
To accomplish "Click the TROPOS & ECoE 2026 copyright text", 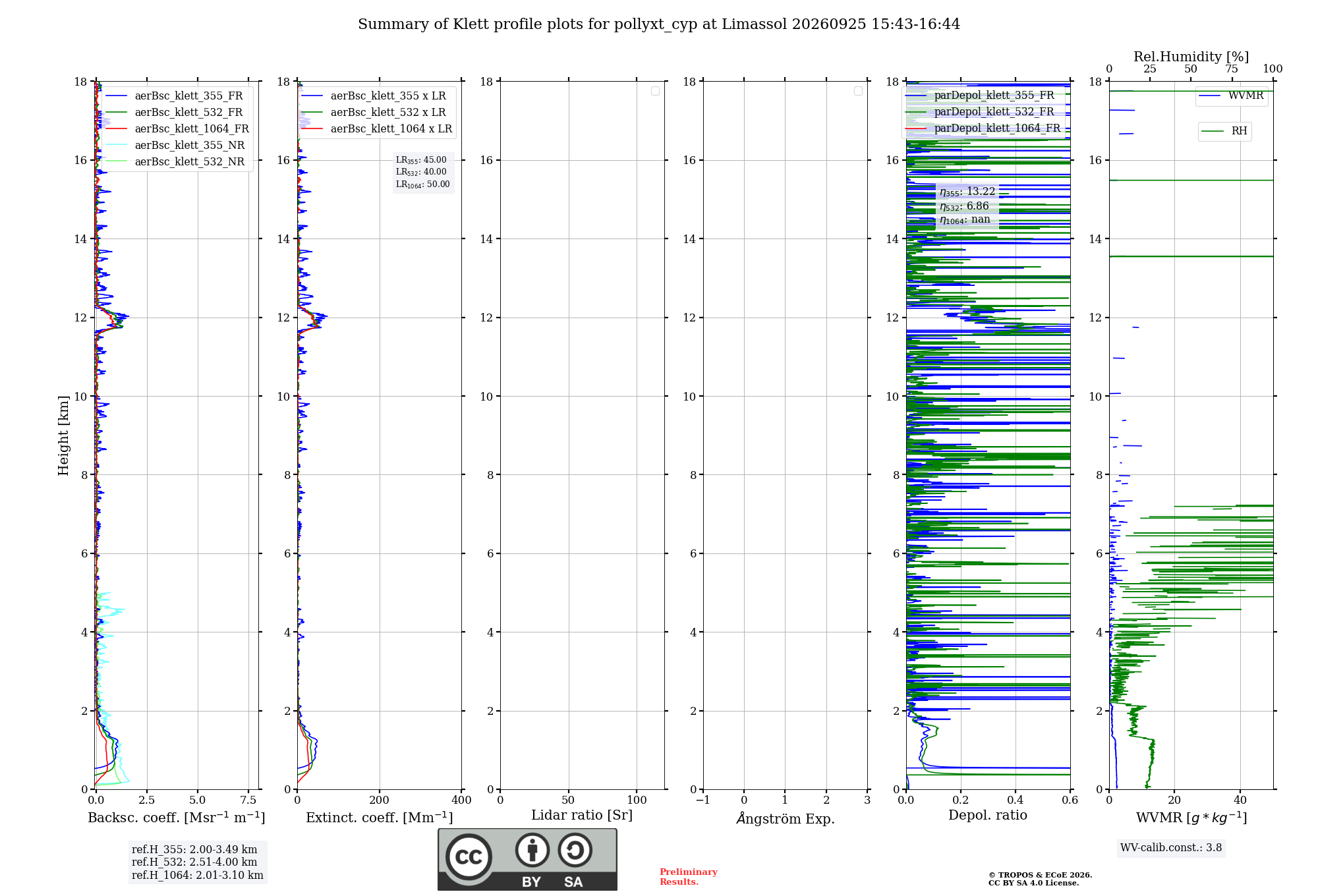I will (1041, 875).
